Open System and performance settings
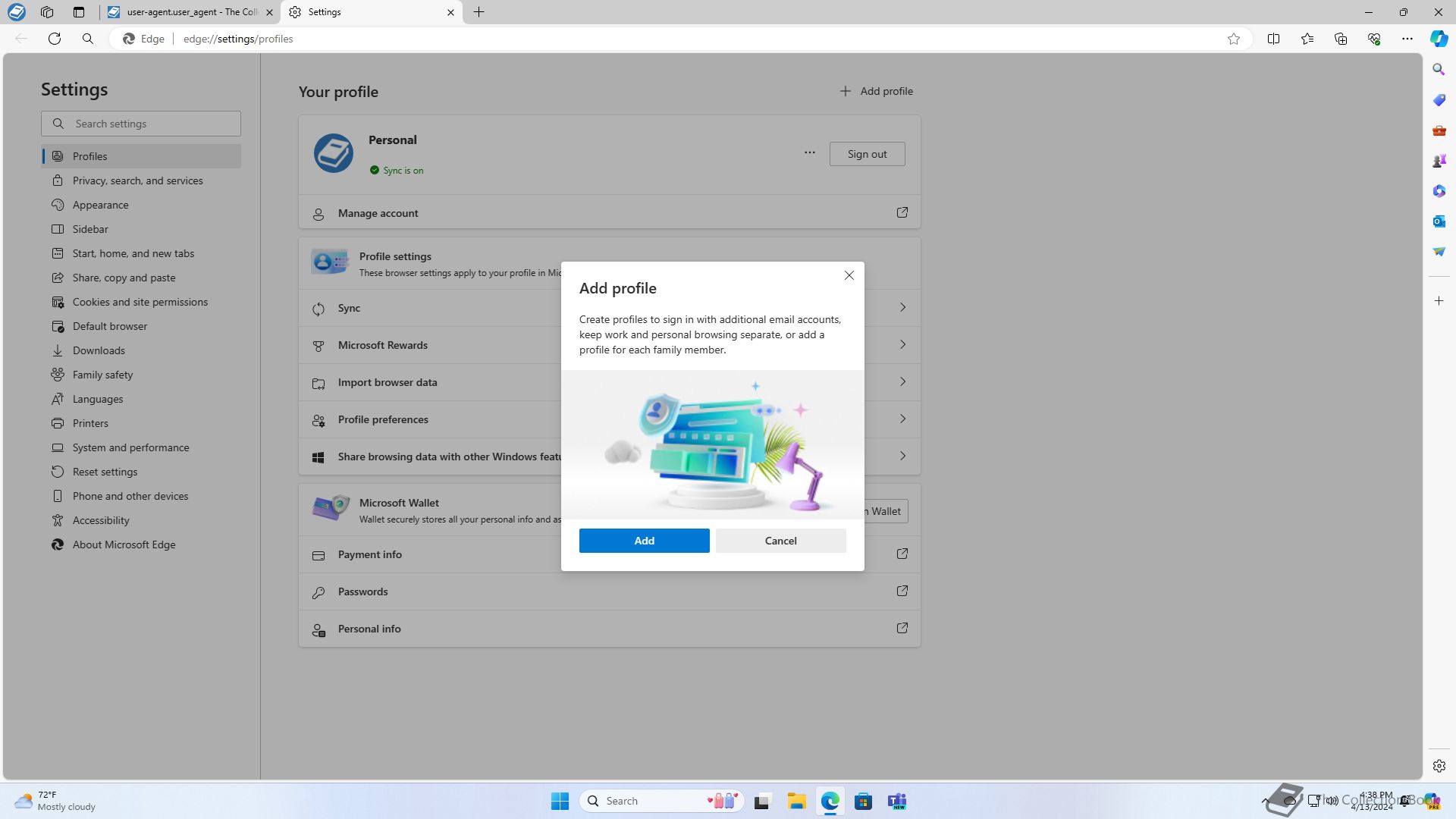Viewport: 1456px width, 819px height. tap(141, 447)
